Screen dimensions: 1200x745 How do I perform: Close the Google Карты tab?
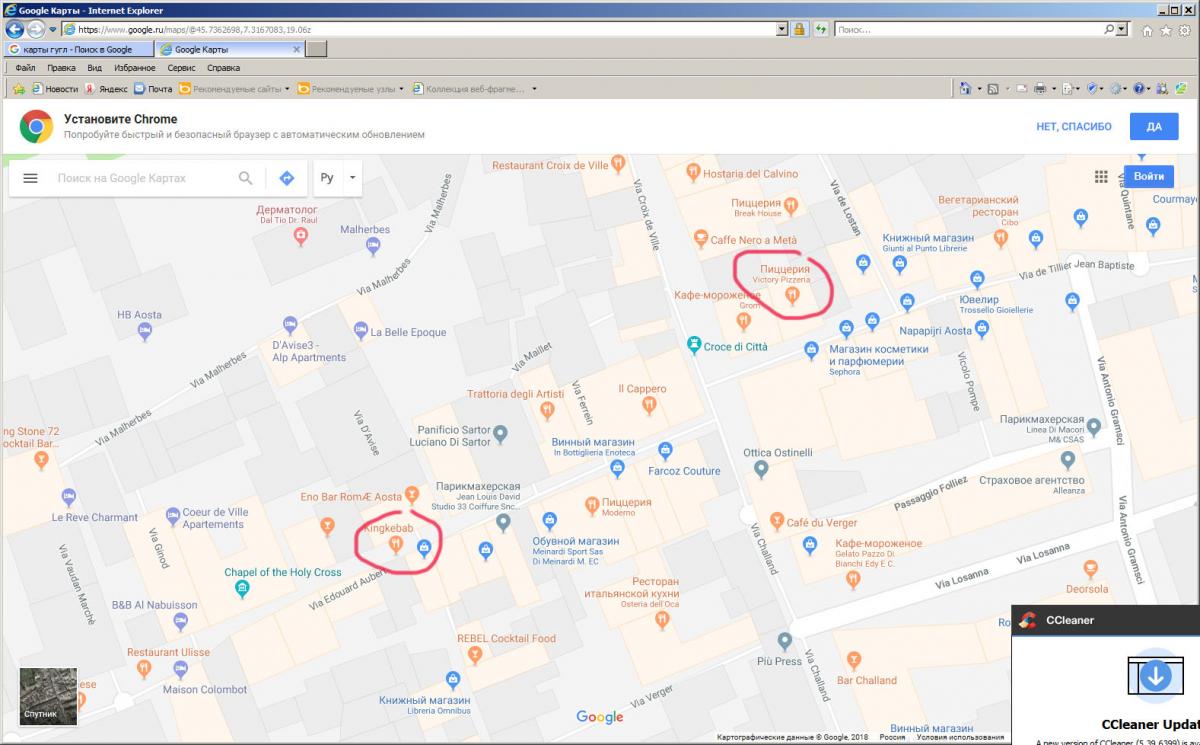pyautogui.click(x=296, y=49)
